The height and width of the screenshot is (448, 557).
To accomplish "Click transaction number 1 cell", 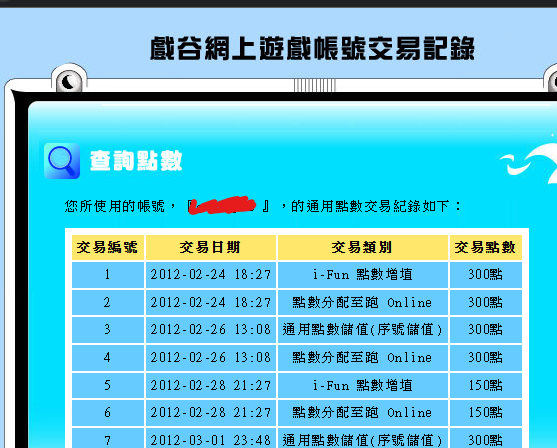I will click(x=108, y=275).
